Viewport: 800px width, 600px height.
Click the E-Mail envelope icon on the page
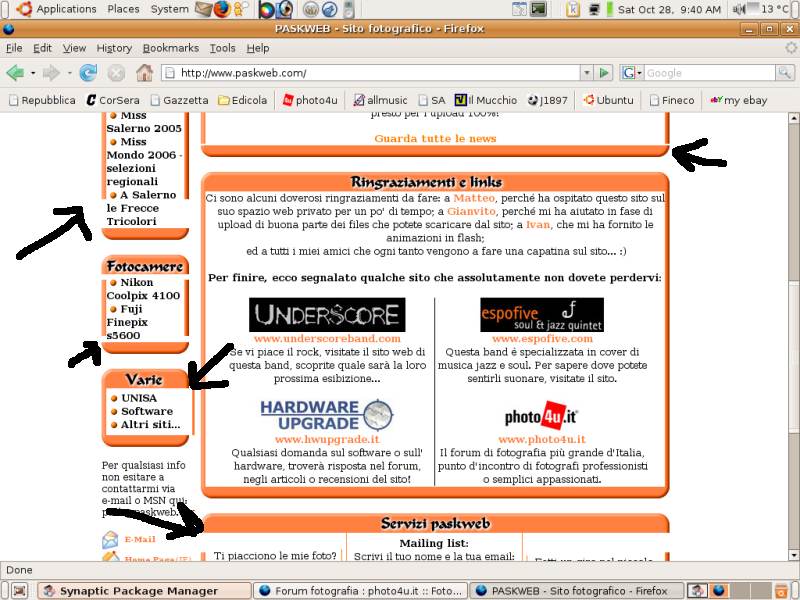pos(110,539)
